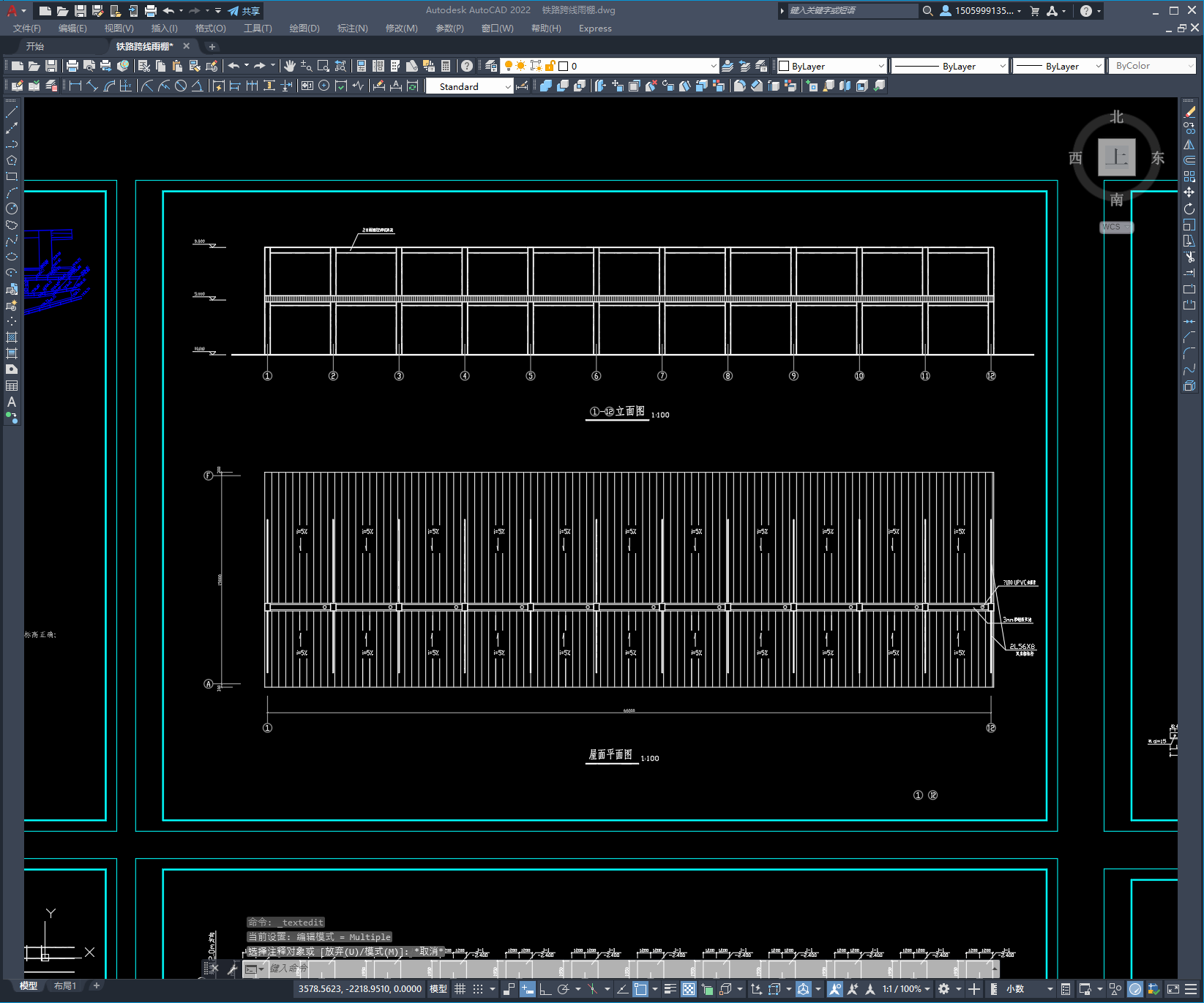This screenshot has width=1204, height=1003.
Task: Toggle snap mode in status bar
Action: pos(478,989)
